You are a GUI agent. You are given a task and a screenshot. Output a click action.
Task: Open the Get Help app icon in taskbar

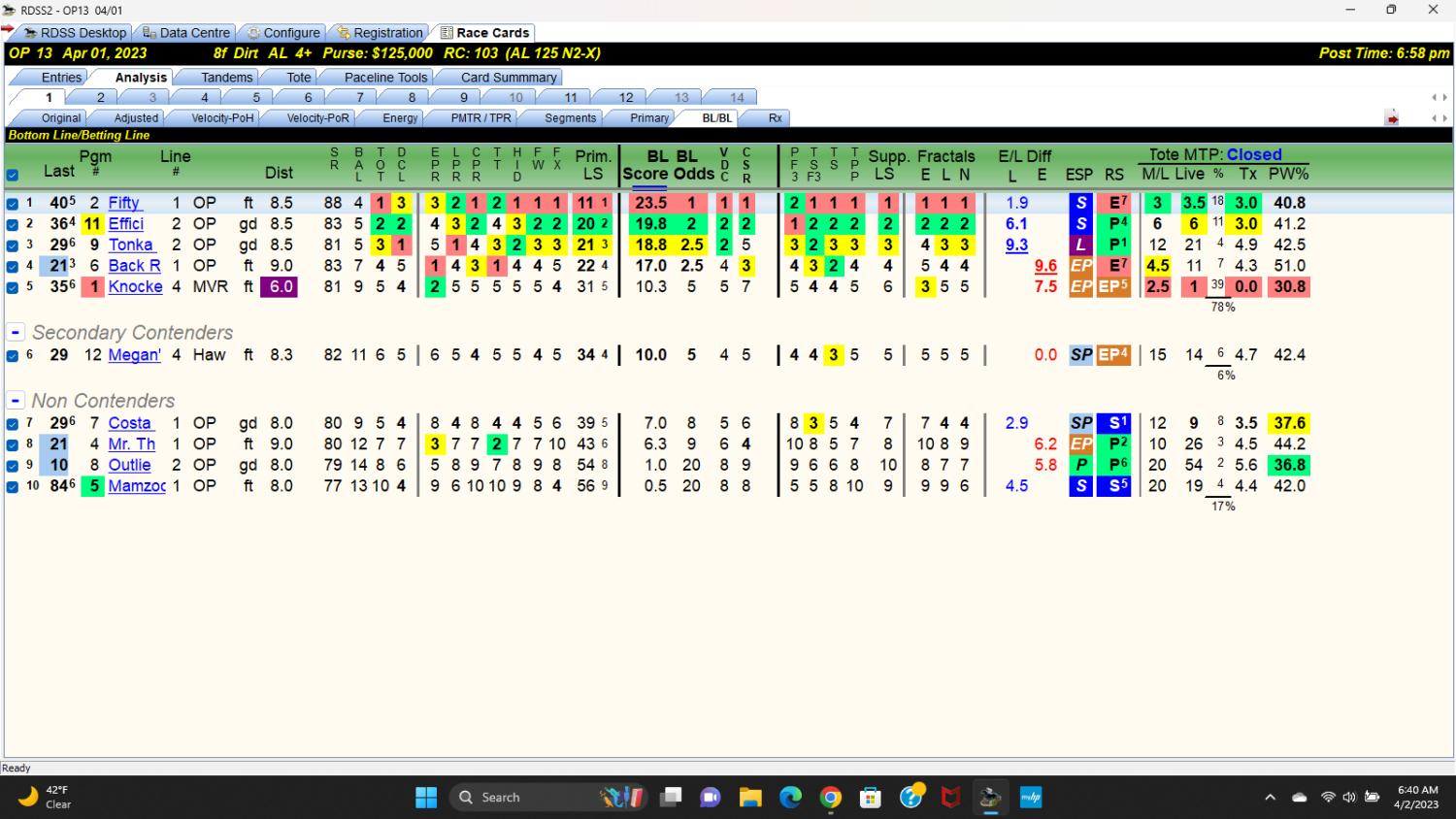911,798
